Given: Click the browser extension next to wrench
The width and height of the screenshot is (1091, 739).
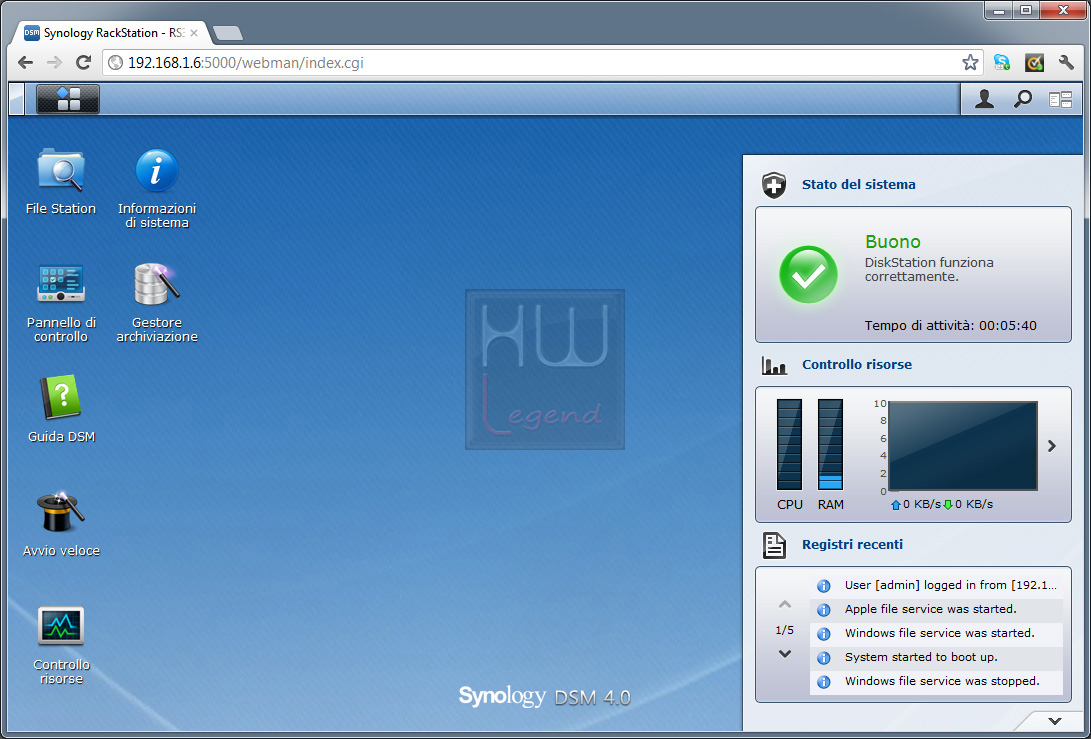Looking at the screenshot, I should click(1034, 63).
